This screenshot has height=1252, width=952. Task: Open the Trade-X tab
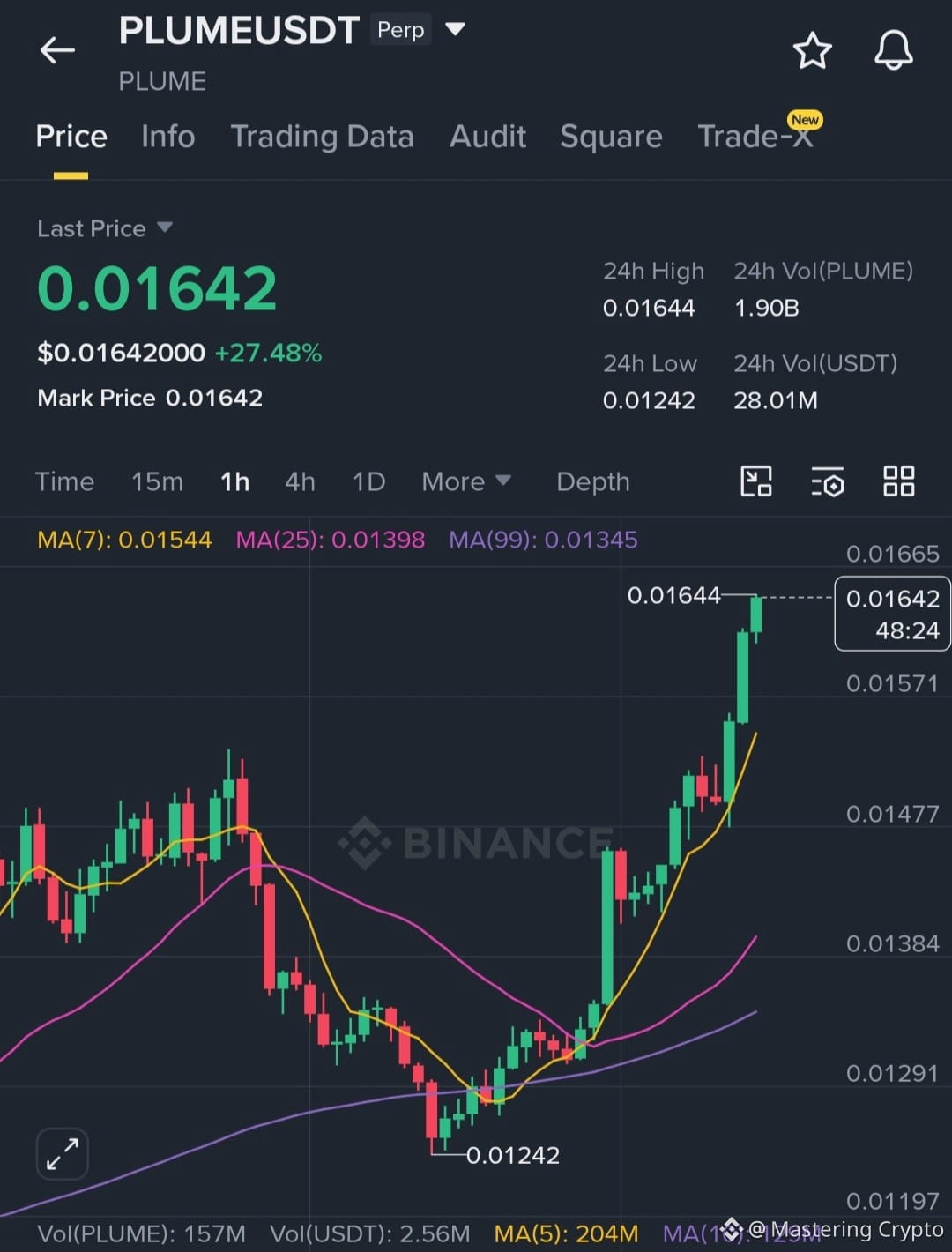(755, 136)
